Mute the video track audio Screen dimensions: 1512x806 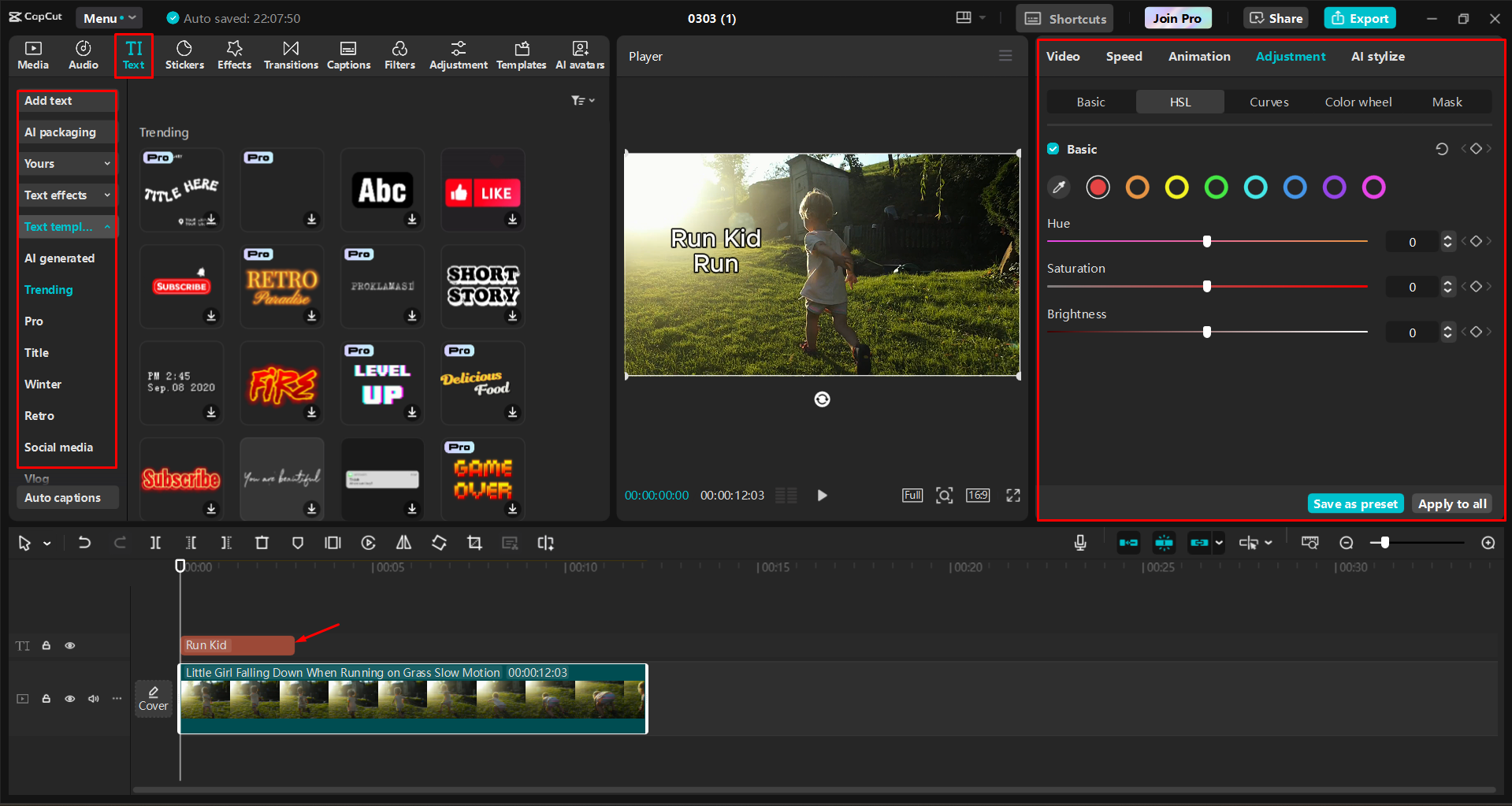click(93, 699)
